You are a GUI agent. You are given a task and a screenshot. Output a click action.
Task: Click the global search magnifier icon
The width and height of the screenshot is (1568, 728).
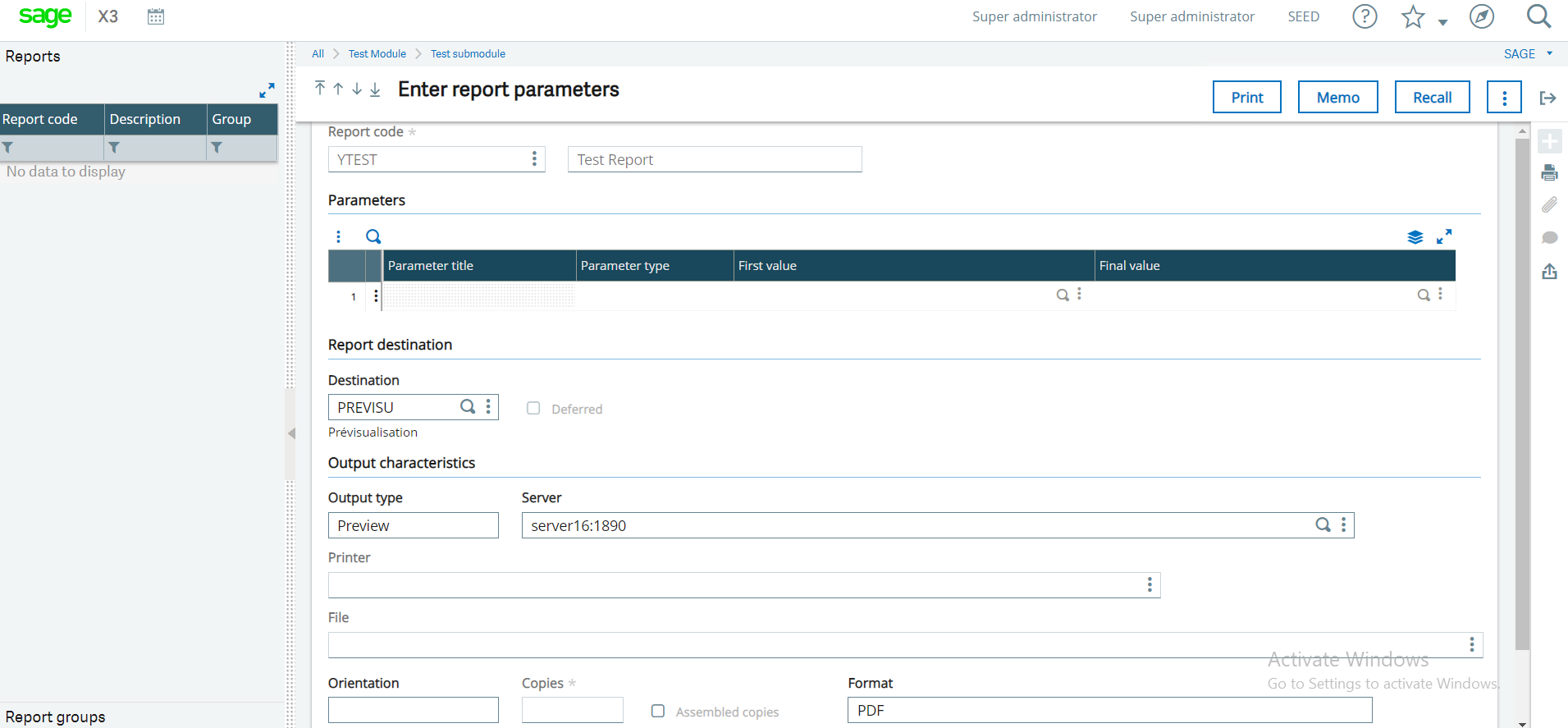pos(1538,16)
